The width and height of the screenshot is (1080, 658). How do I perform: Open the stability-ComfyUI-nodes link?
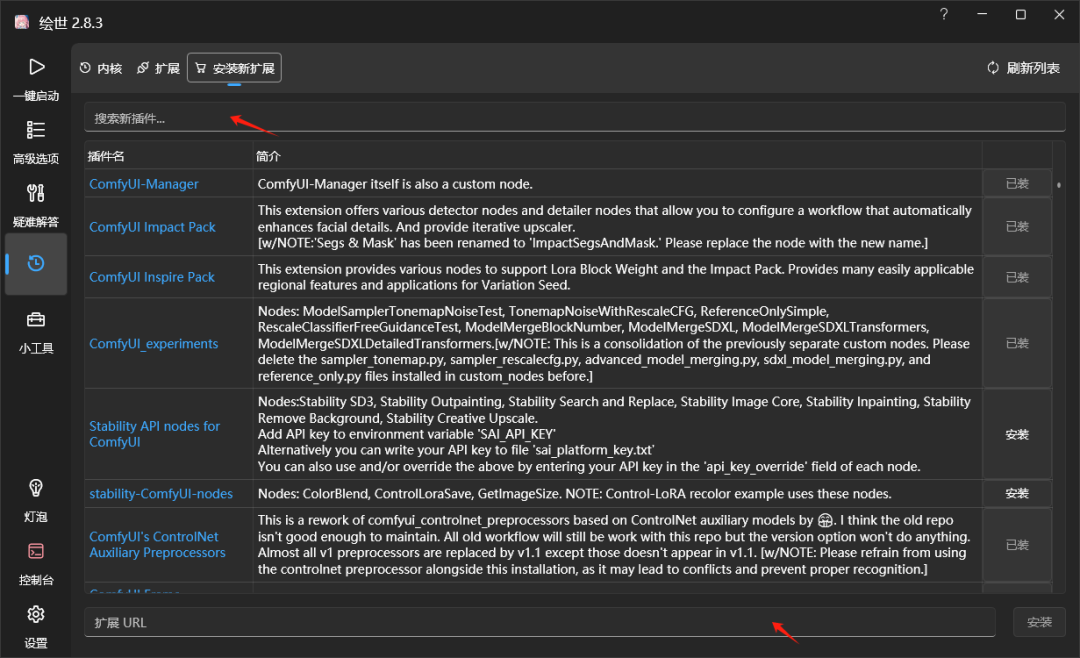coord(160,493)
